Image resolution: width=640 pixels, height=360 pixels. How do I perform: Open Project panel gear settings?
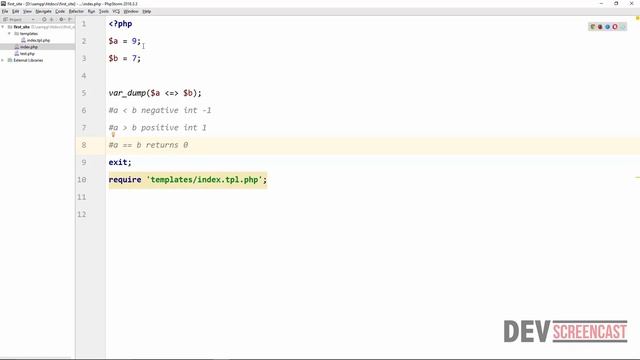click(x=62, y=19)
